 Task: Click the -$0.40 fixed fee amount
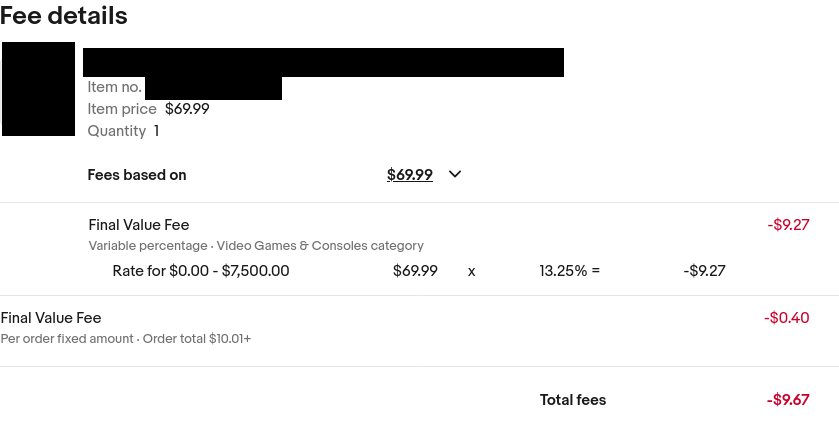click(x=787, y=318)
